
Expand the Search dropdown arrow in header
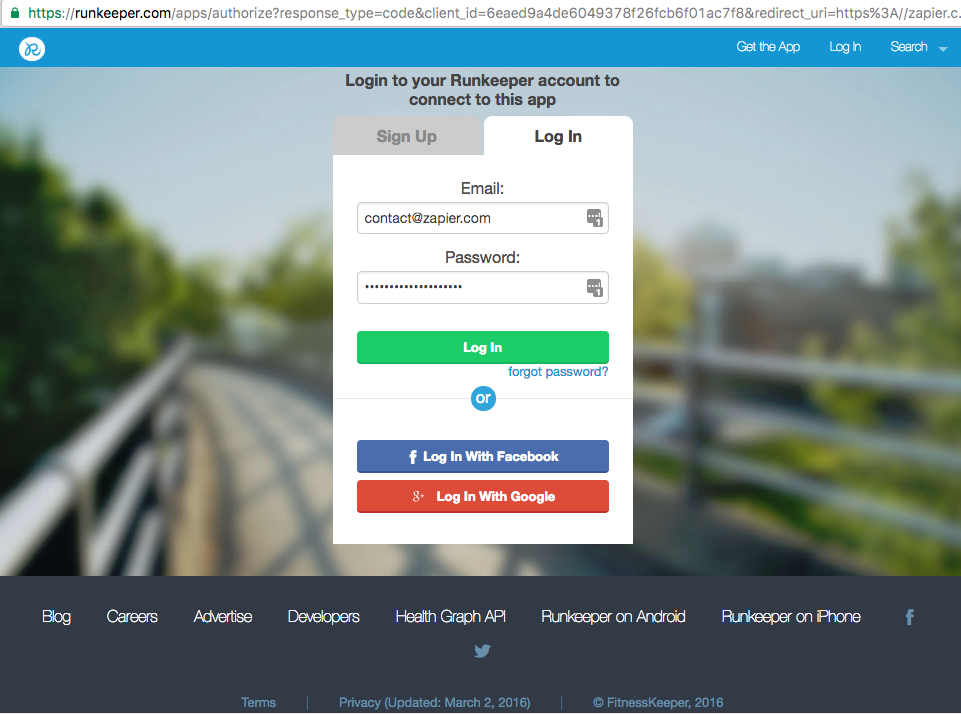point(943,48)
